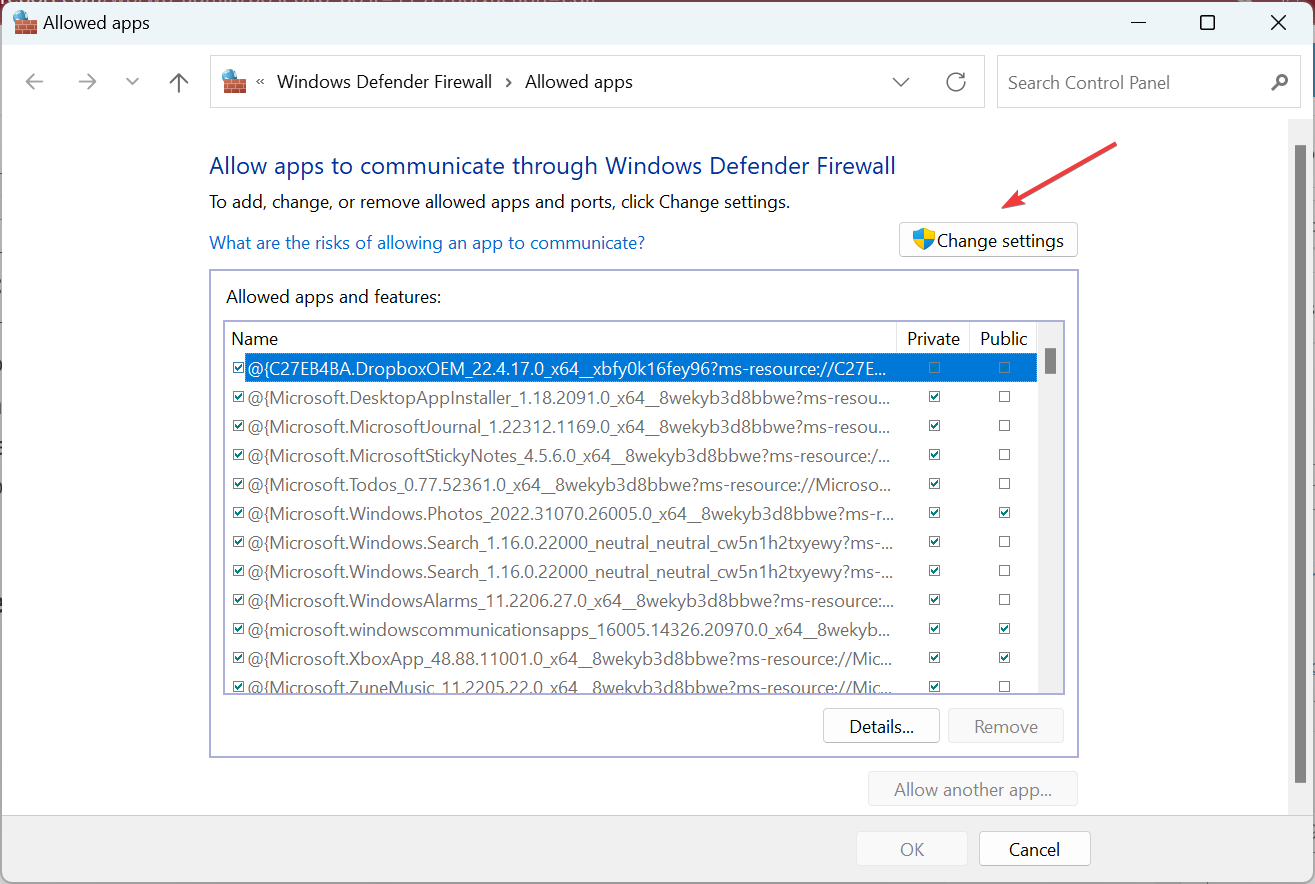Viewport: 1315px width, 884px height.
Task: Click the Forward navigation arrow
Action: pyautogui.click(x=87, y=82)
